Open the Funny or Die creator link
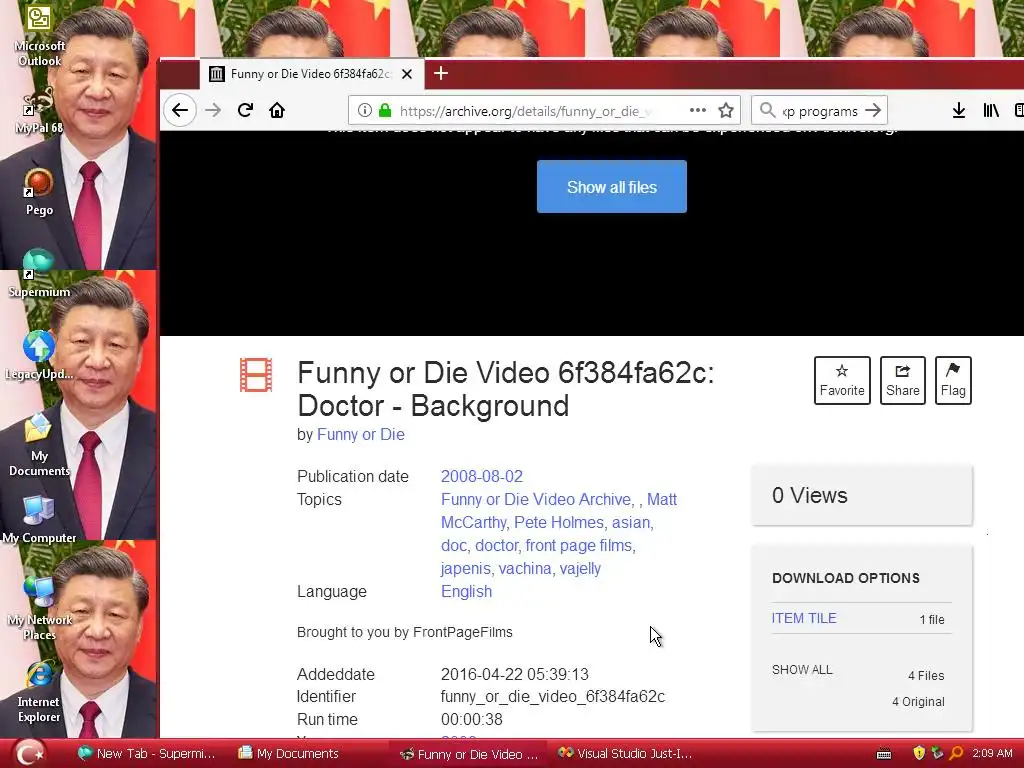Screen dimensions: 1024x768 click(360, 434)
